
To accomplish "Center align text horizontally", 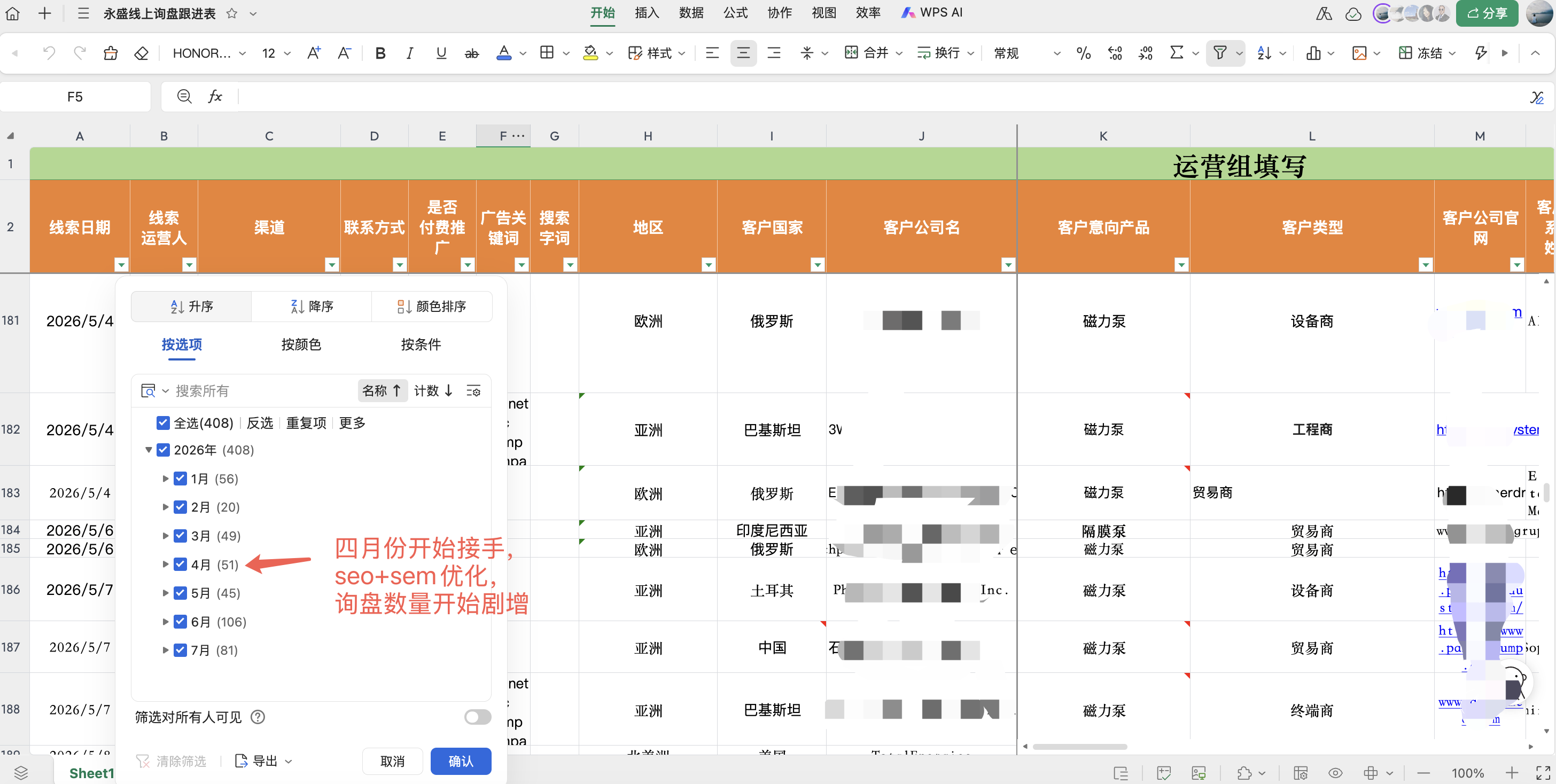I will coord(743,53).
